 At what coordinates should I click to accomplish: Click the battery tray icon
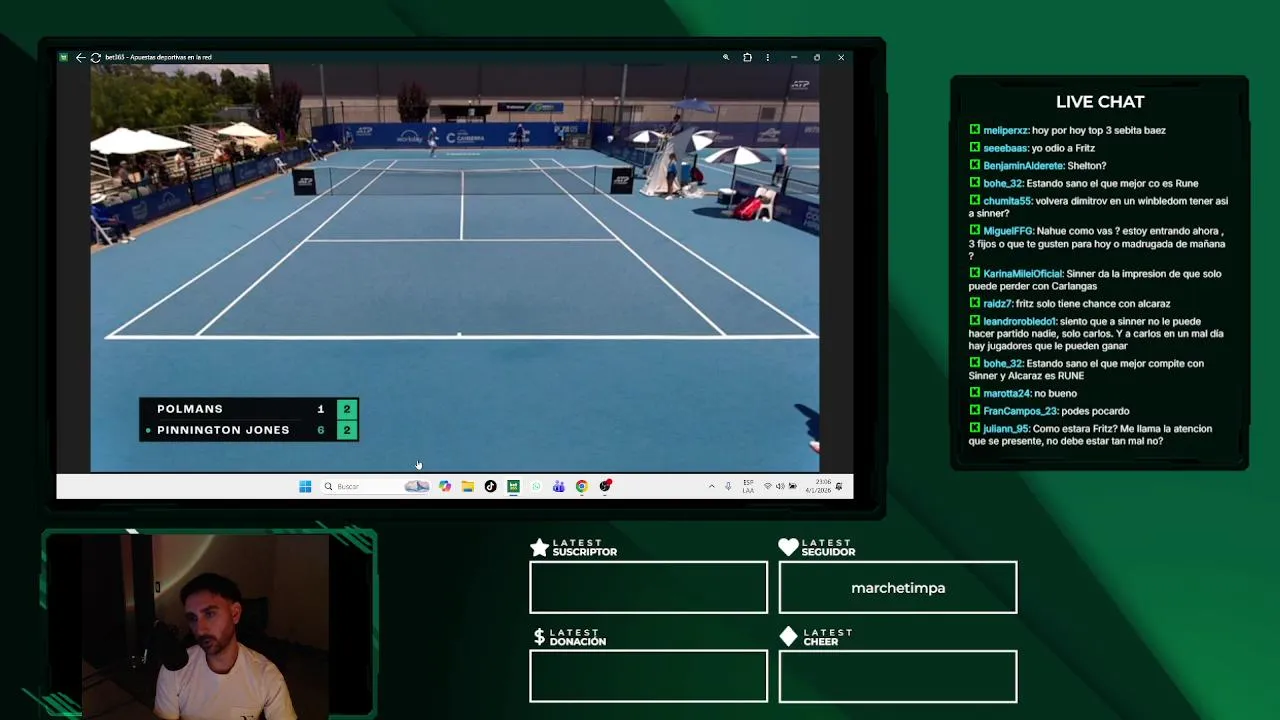point(792,486)
